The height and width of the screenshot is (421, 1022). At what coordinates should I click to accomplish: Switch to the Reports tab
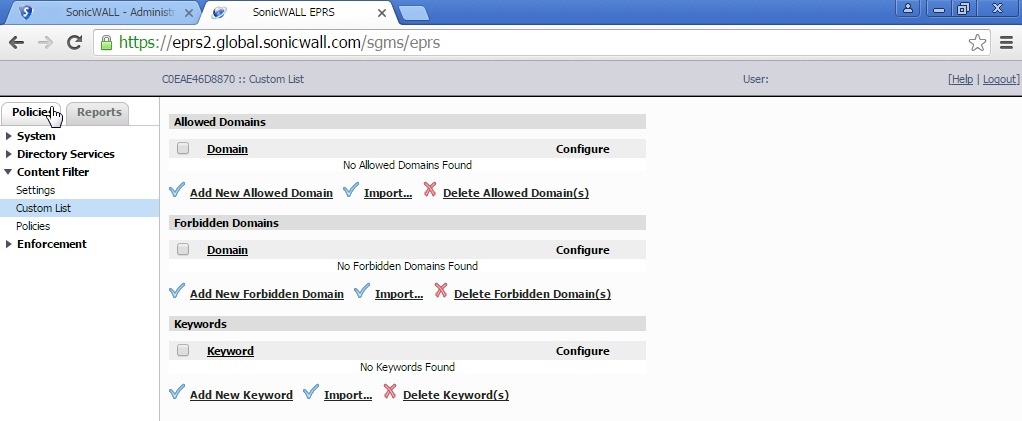(99, 113)
